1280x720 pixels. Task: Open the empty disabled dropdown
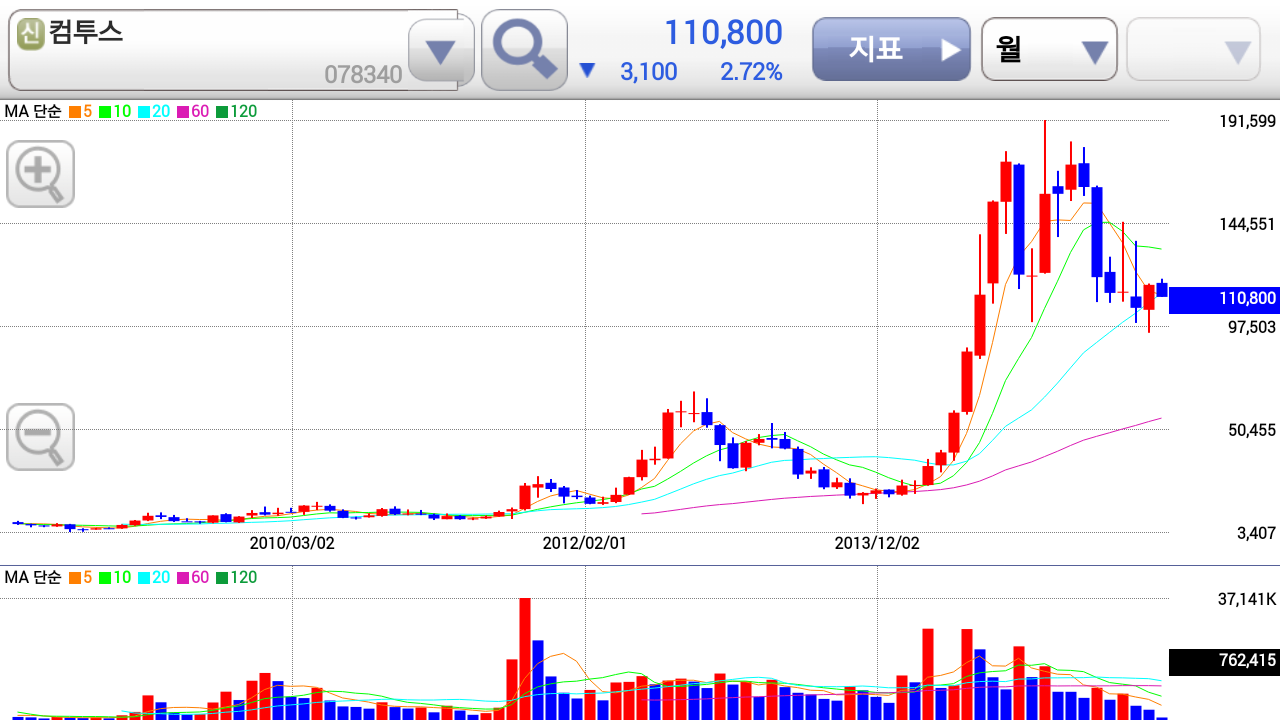coord(1193,49)
